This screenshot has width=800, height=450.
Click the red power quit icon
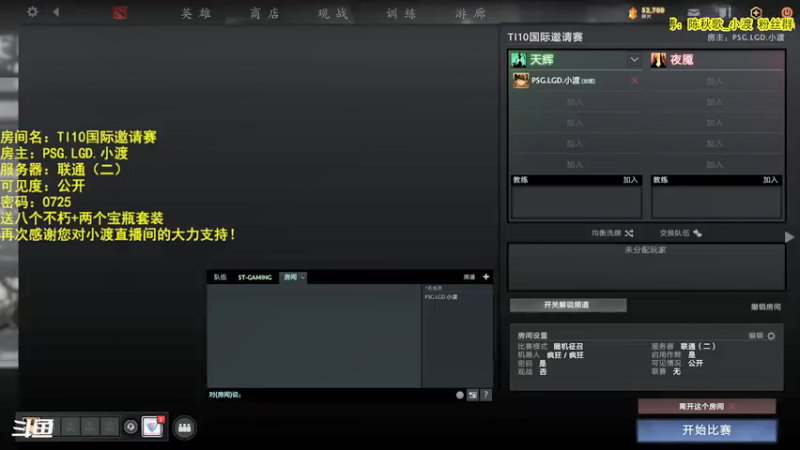786,12
